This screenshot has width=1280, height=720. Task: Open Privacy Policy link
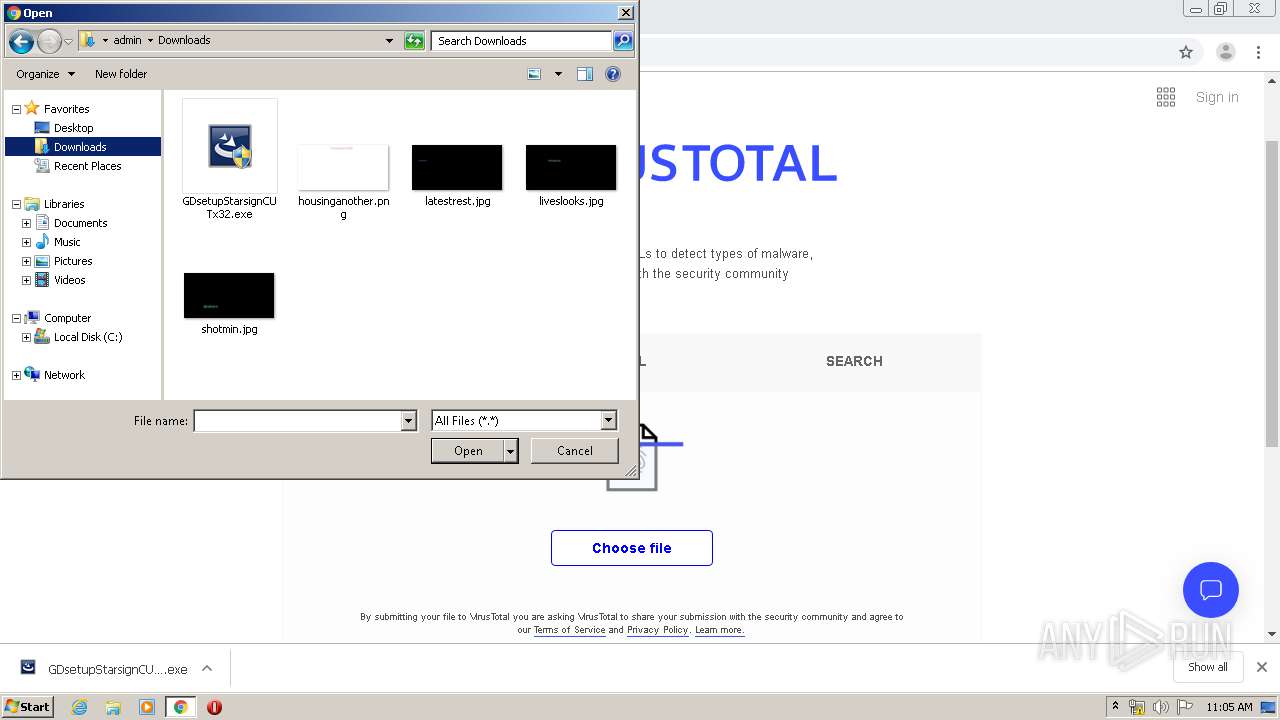[x=657, y=630]
